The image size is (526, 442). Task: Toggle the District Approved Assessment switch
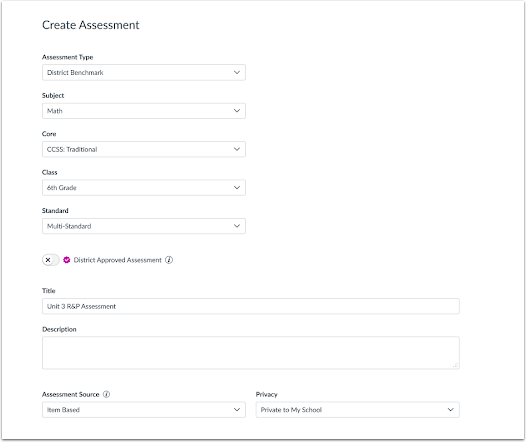coord(51,260)
